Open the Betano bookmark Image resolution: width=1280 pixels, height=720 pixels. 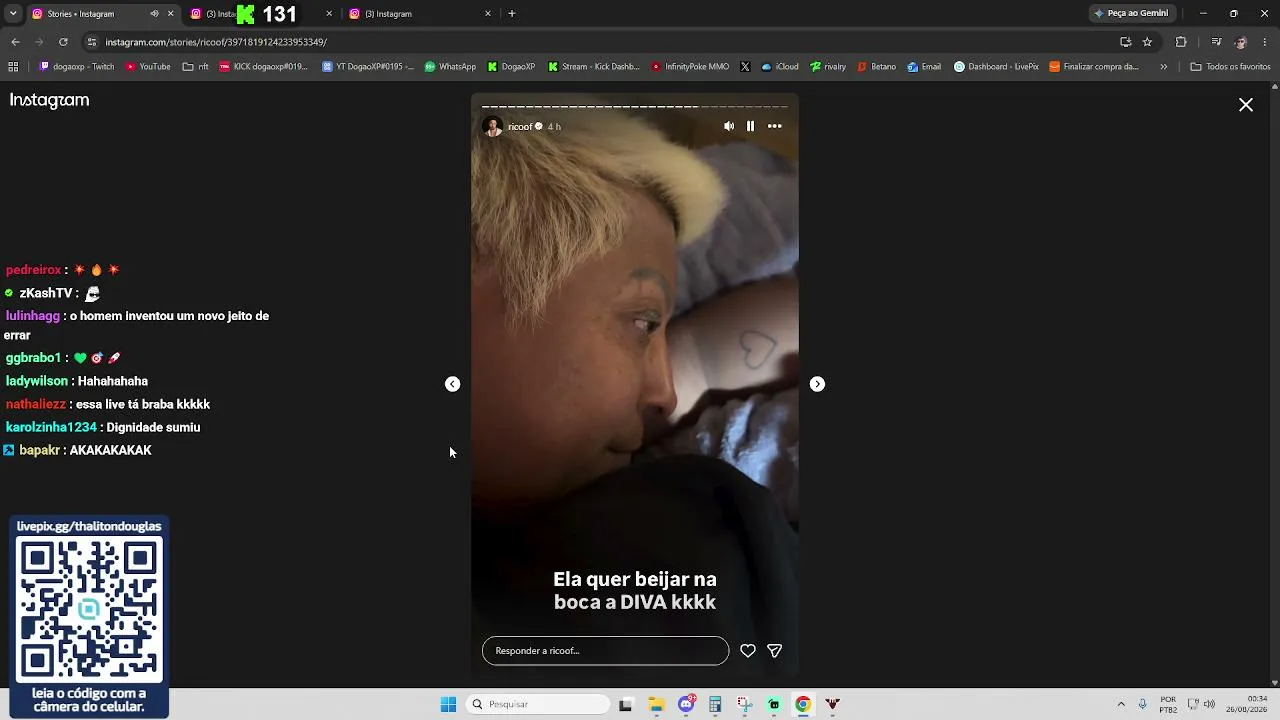click(877, 67)
